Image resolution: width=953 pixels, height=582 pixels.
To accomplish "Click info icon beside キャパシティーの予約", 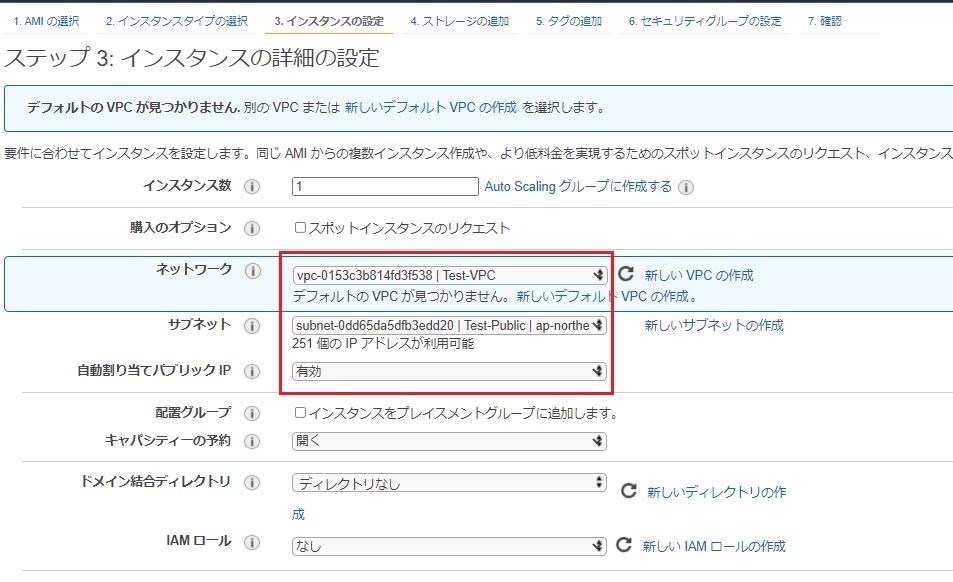I will pyautogui.click(x=252, y=442).
